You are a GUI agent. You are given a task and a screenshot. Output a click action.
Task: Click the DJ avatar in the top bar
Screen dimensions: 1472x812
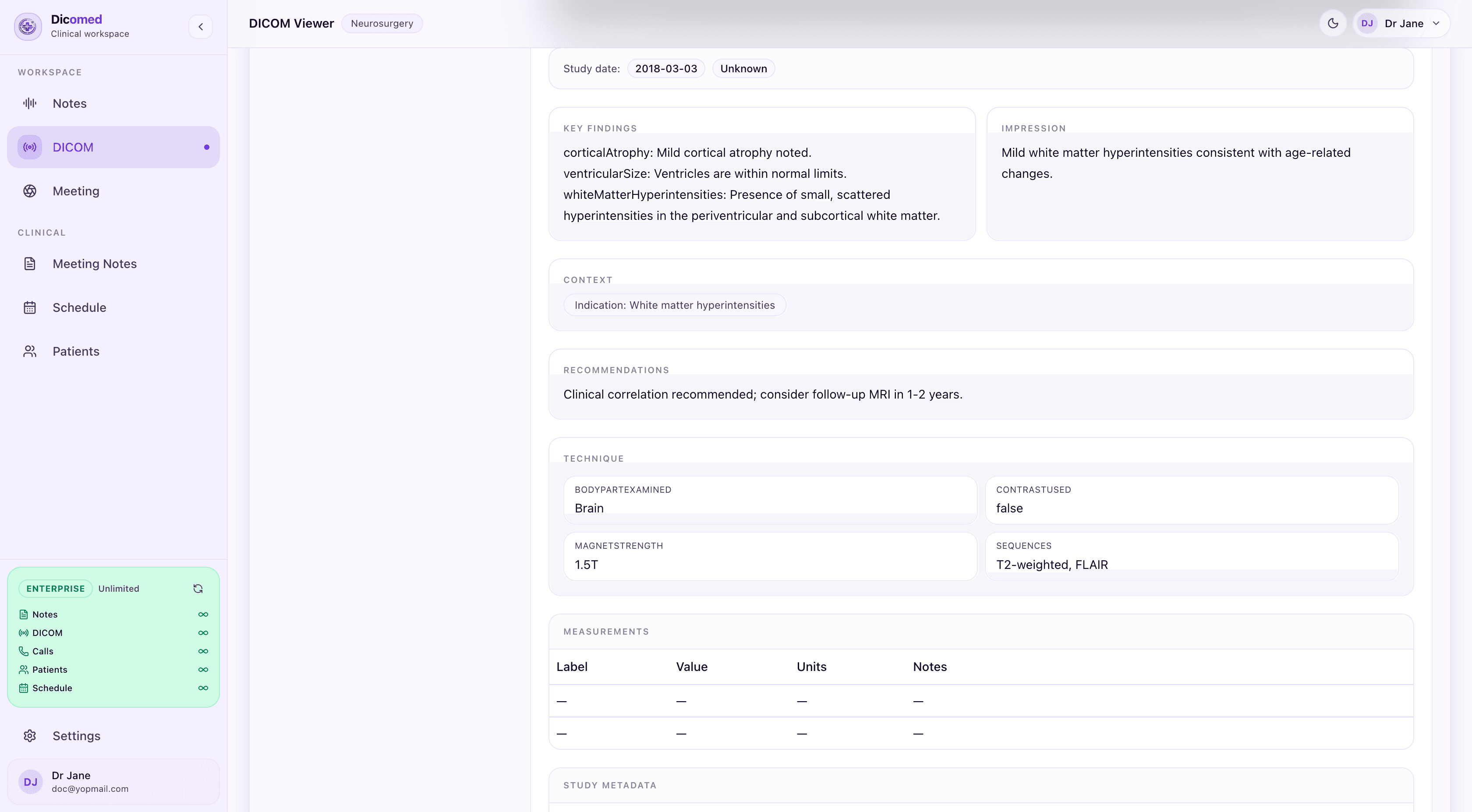click(1367, 23)
